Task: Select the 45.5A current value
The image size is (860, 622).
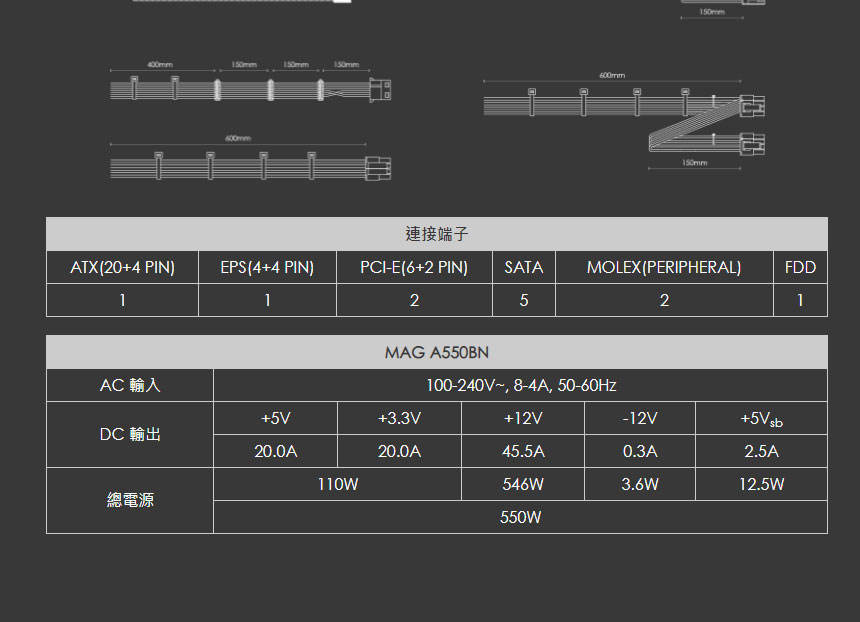Action: [523, 451]
